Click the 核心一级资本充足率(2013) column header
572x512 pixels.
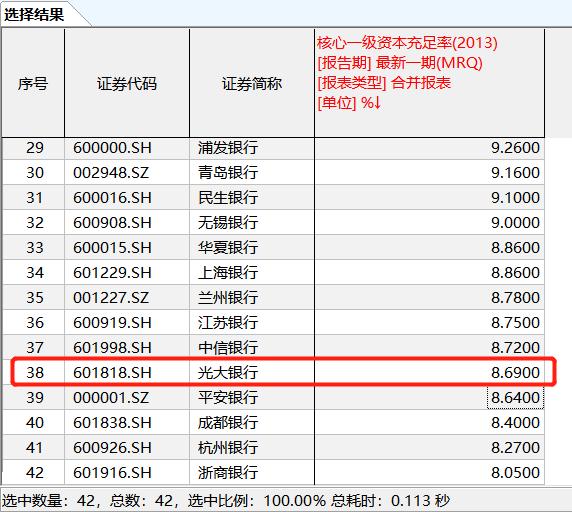429,84
